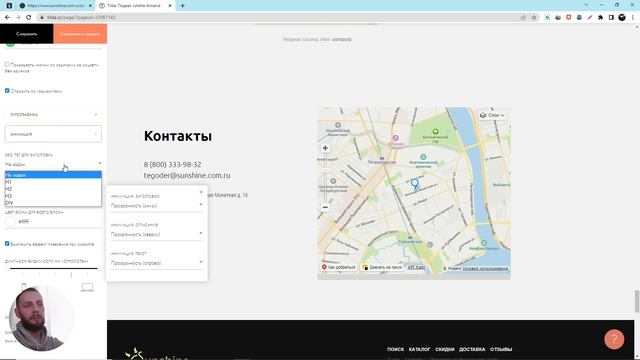Click the Gorkovskaya metro station icon
Viewport: 640px width, 360px height.
(x=410, y=237)
